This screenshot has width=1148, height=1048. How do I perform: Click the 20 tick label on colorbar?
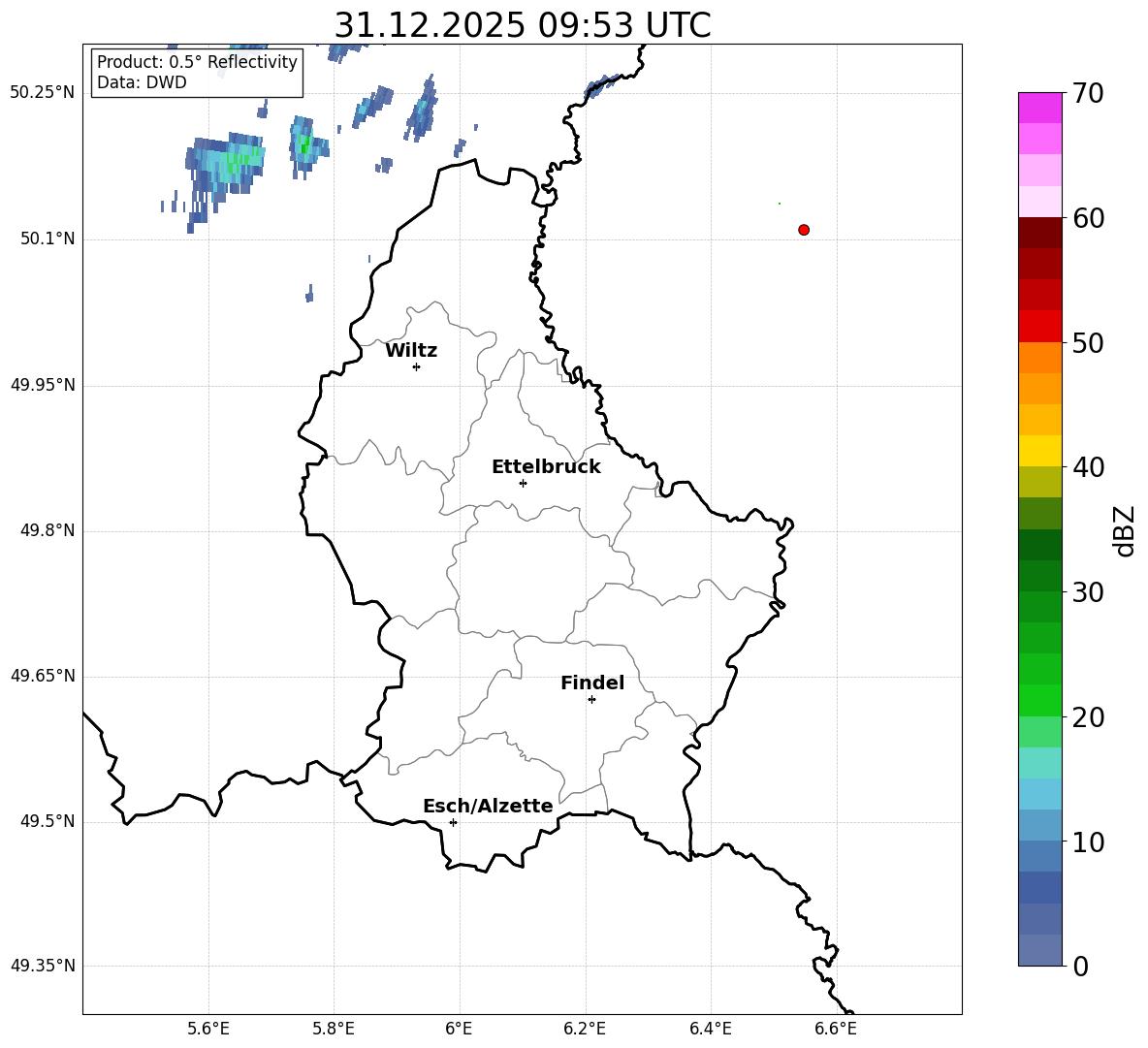coord(1088,716)
